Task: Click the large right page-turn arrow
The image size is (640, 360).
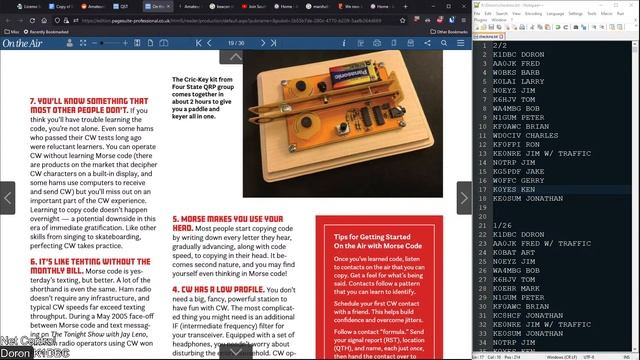Action: tap(464, 198)
